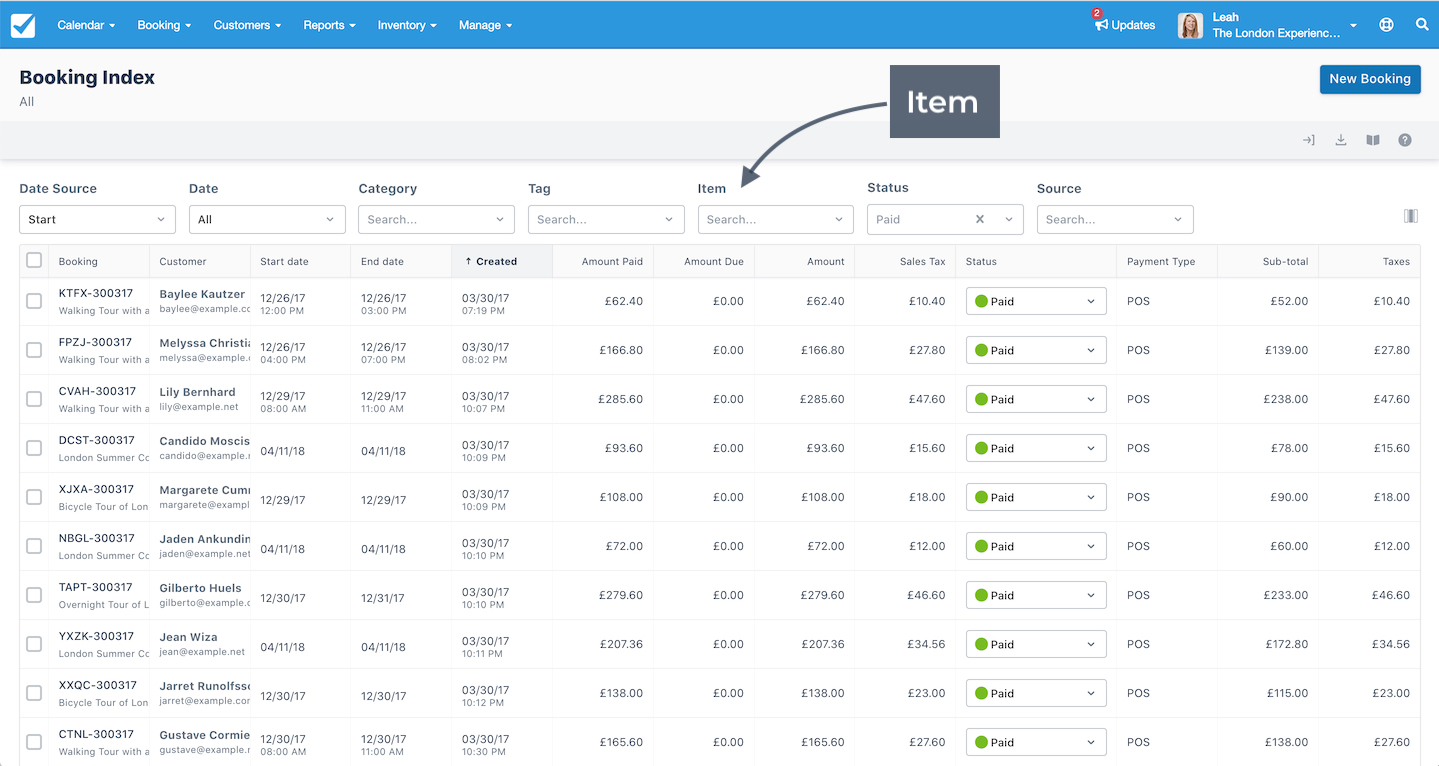
Task: Click the import arrow icon
Action: coord(1308,140)
